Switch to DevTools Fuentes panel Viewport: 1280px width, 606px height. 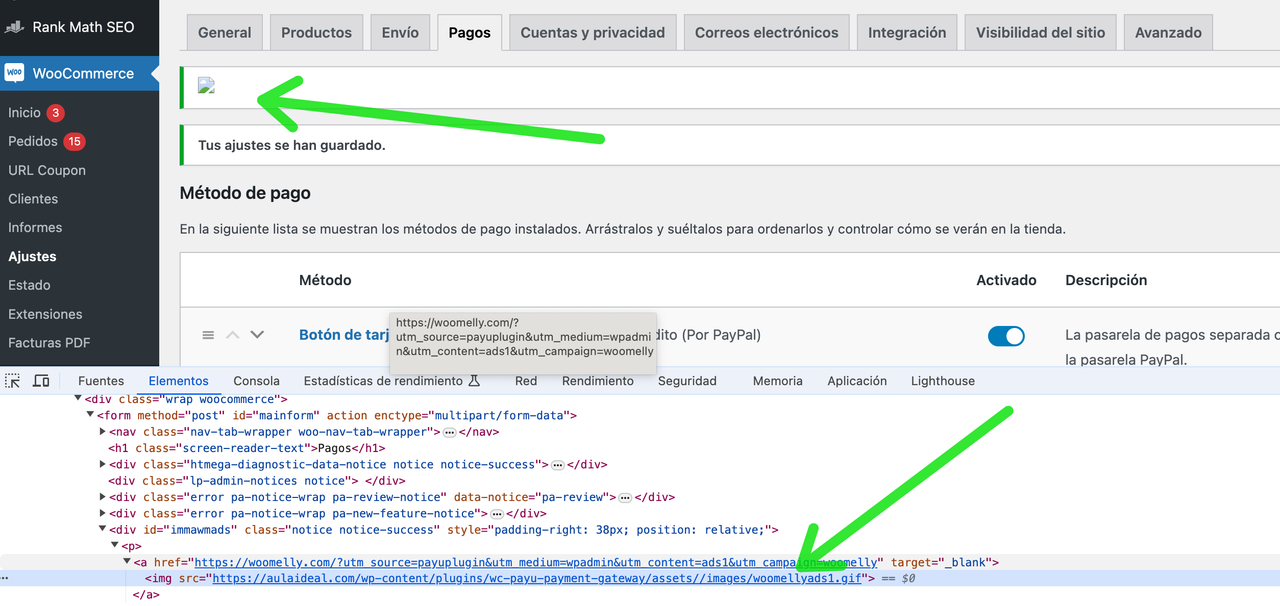click(101, 381)
